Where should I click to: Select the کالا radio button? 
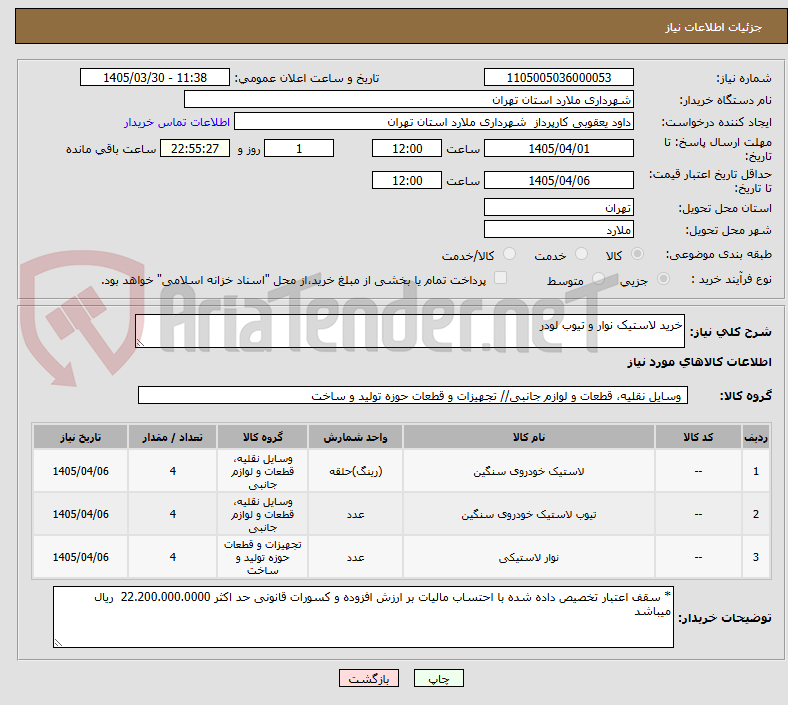[x=637, y=254]
